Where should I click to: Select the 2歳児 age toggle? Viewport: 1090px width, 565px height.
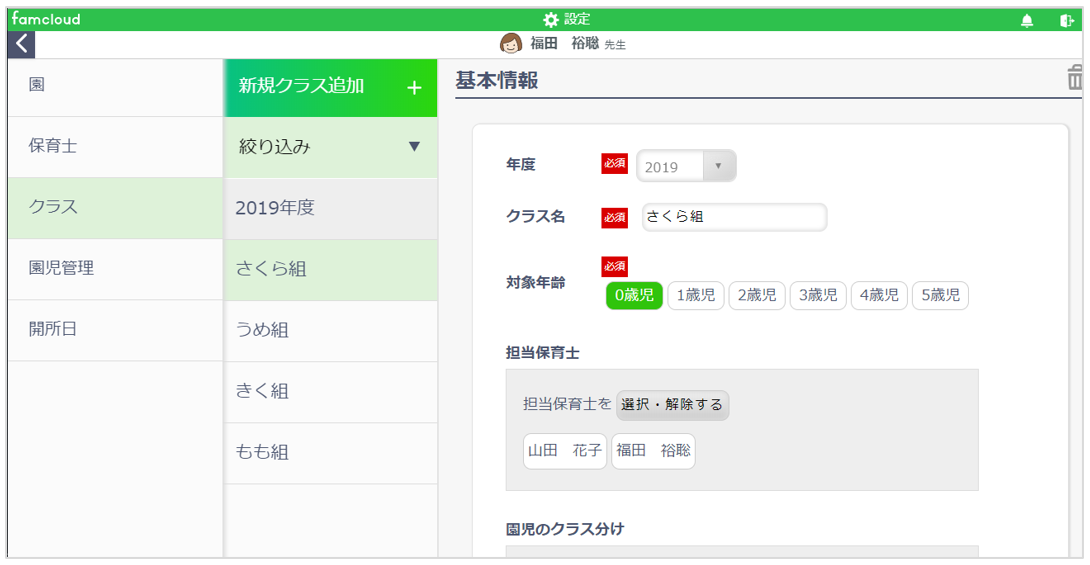tap(757, 295)
